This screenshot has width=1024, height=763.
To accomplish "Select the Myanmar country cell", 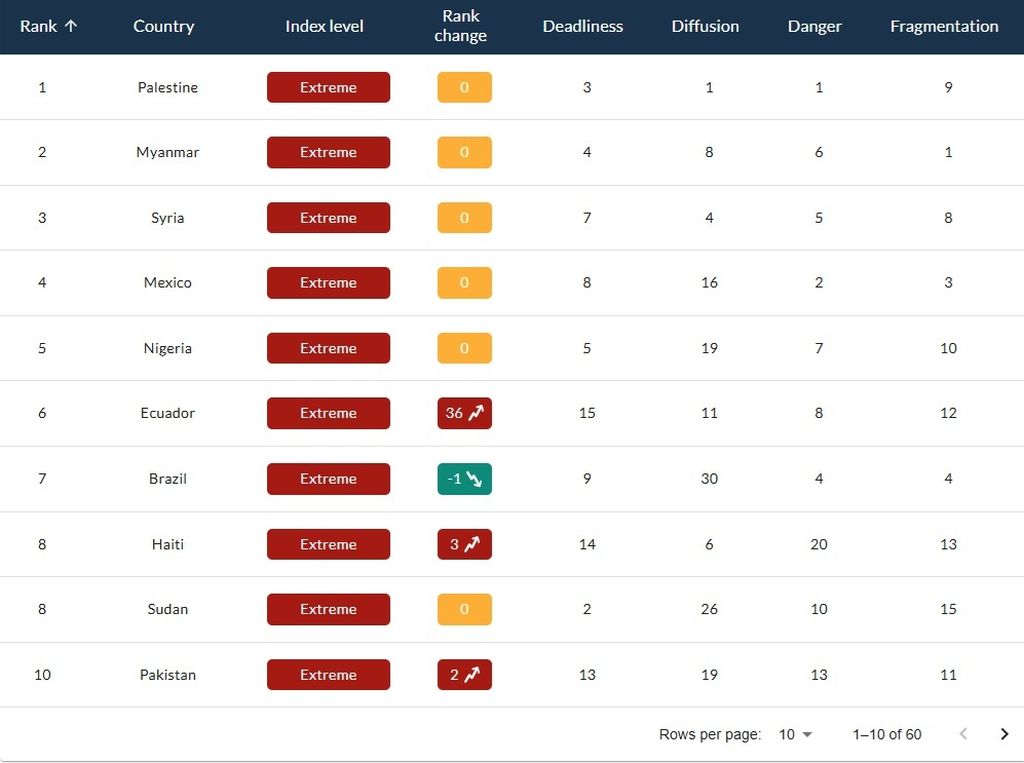I will pos(168,152).
